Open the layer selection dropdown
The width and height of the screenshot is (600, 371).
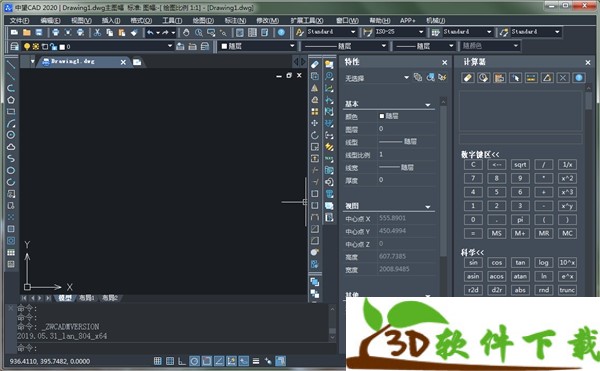tap(170, 46)
